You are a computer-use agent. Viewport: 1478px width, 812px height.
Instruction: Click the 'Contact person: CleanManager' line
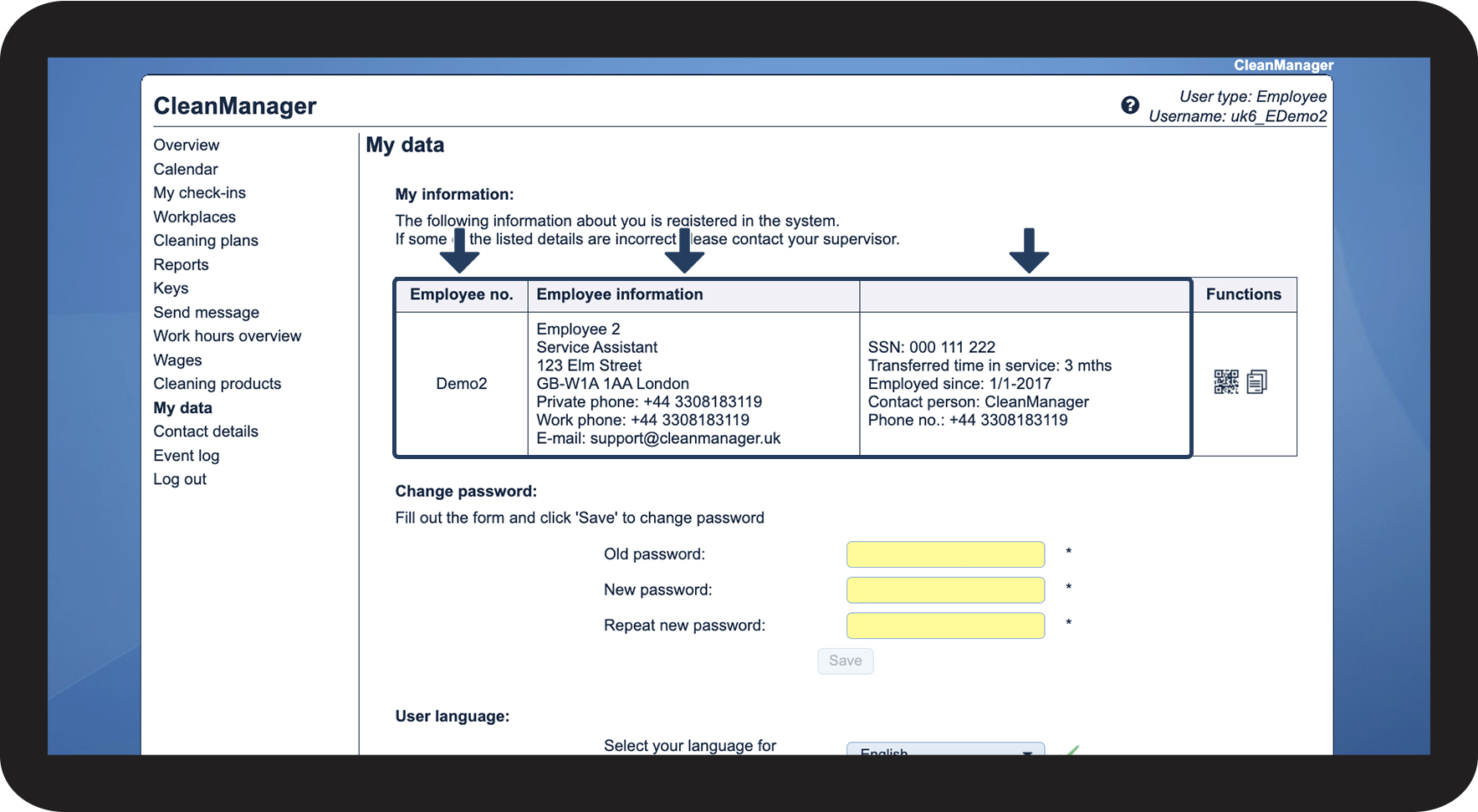[x=979, y=402]
